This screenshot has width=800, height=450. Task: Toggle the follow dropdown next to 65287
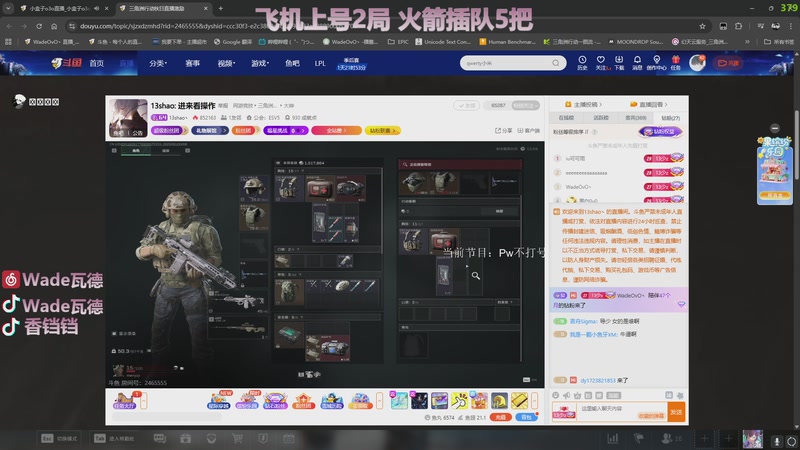tap(526, 106)
